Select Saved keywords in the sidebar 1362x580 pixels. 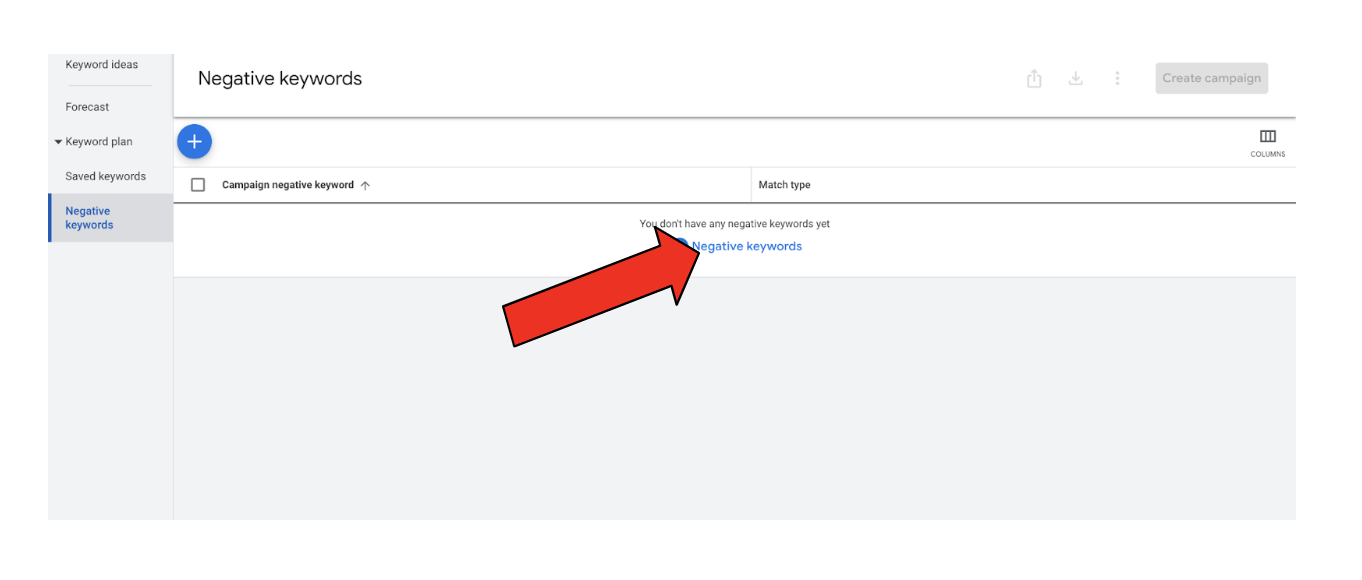105,177
